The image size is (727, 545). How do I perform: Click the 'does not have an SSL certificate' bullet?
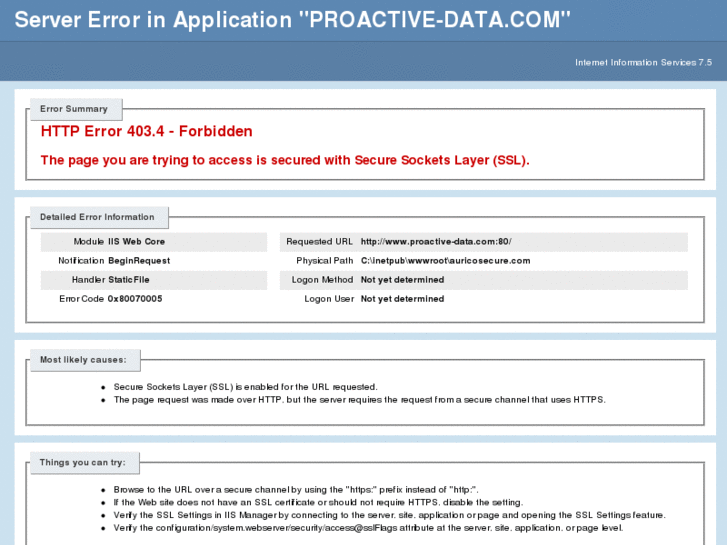(319, 502)
